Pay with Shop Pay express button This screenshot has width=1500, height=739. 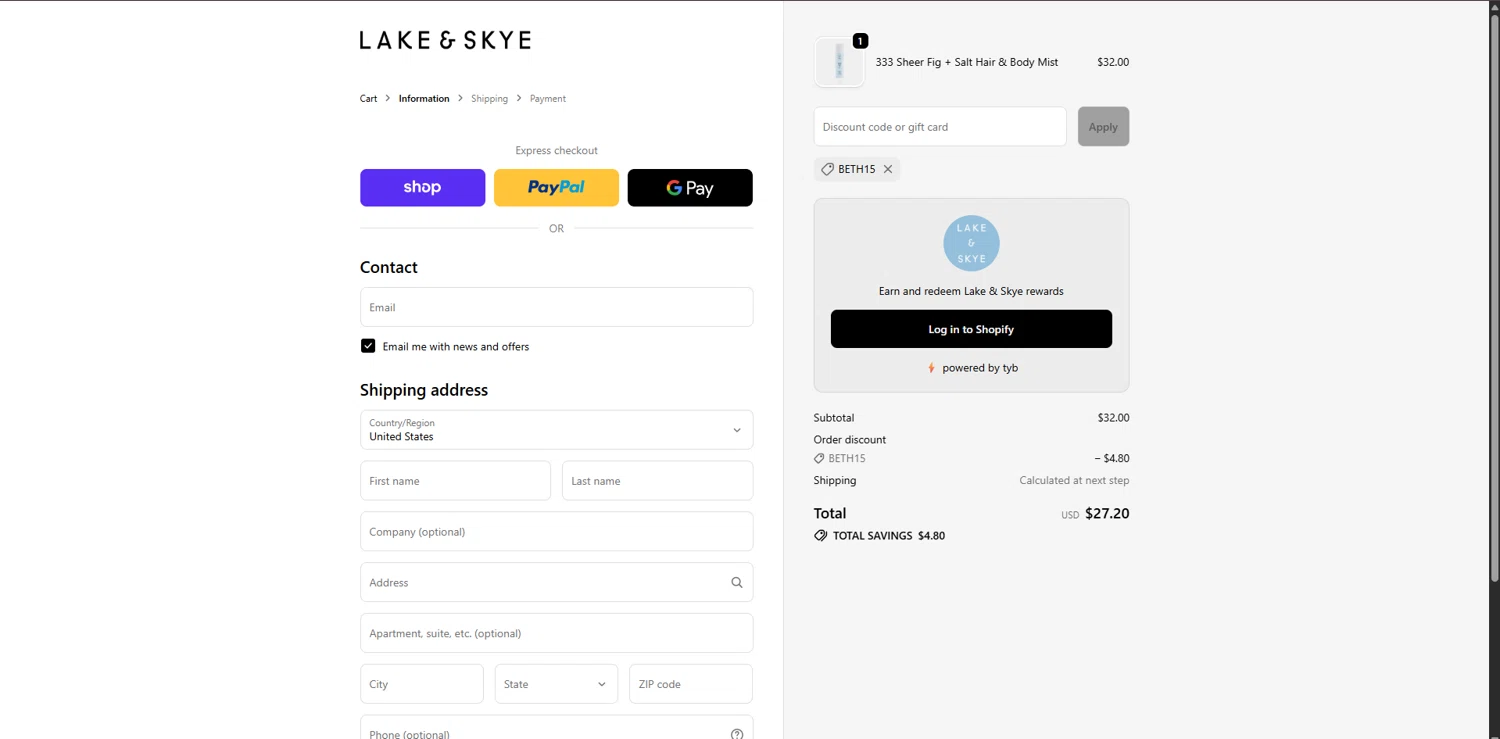click(x=422, y=188)
